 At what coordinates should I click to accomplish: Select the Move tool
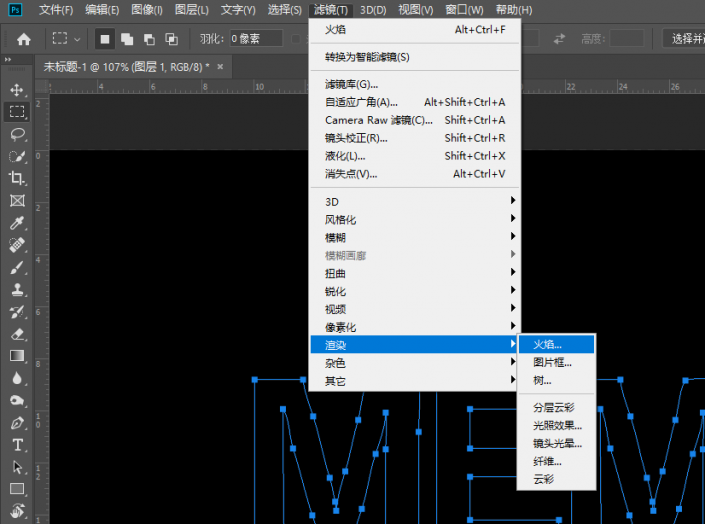tap(17, 90)
